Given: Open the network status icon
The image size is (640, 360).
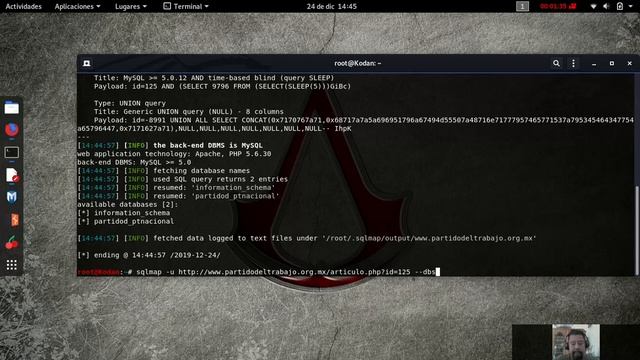Looking at the screenshot, I should (x=593, y=6).
